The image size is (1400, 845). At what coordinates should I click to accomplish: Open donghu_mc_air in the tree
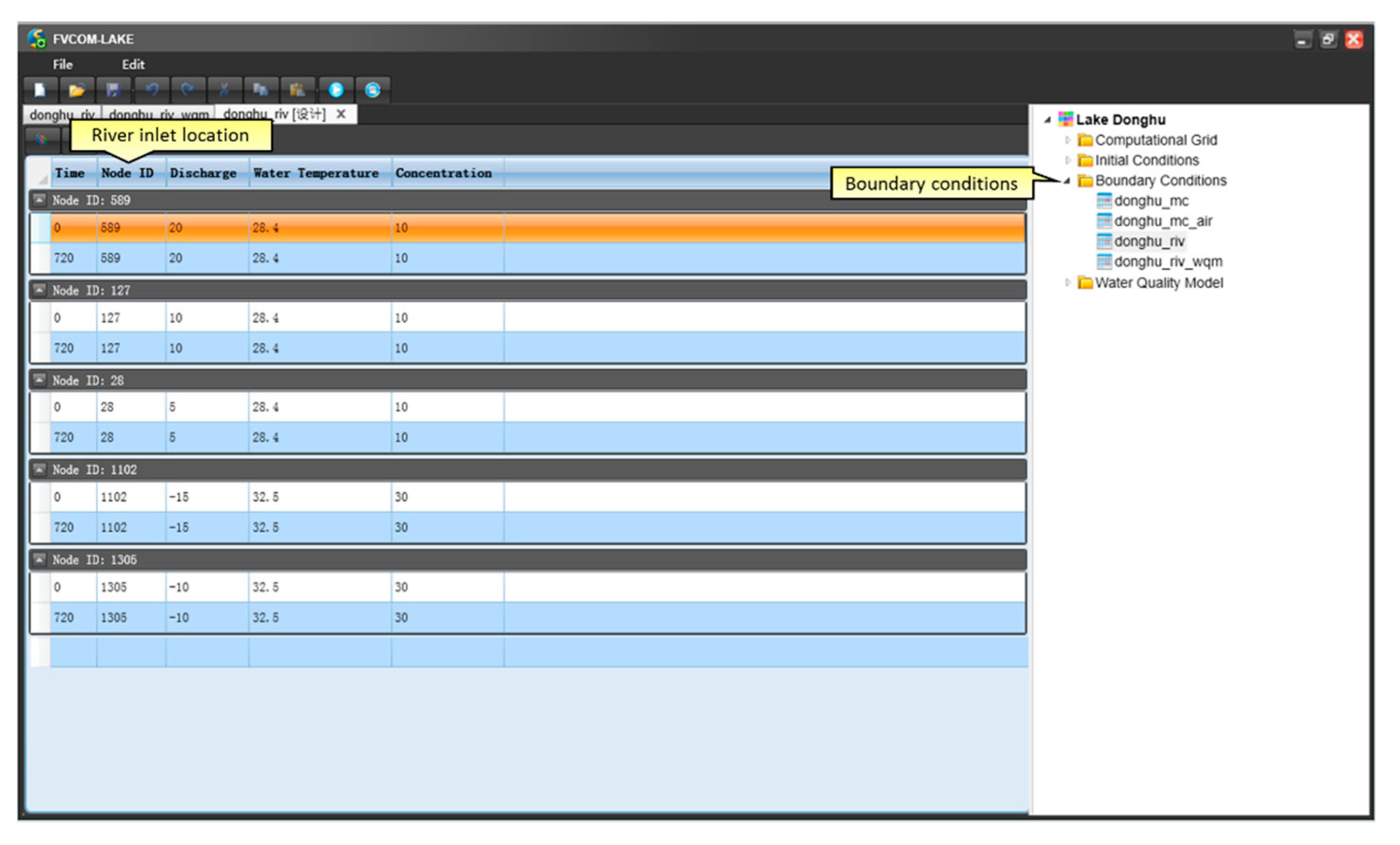click(1163, 221)
